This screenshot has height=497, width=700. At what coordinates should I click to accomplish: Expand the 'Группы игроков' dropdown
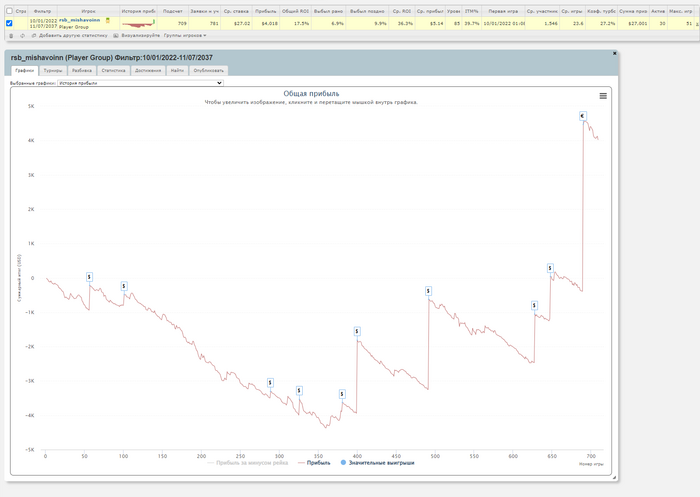(x=185, y=35)
